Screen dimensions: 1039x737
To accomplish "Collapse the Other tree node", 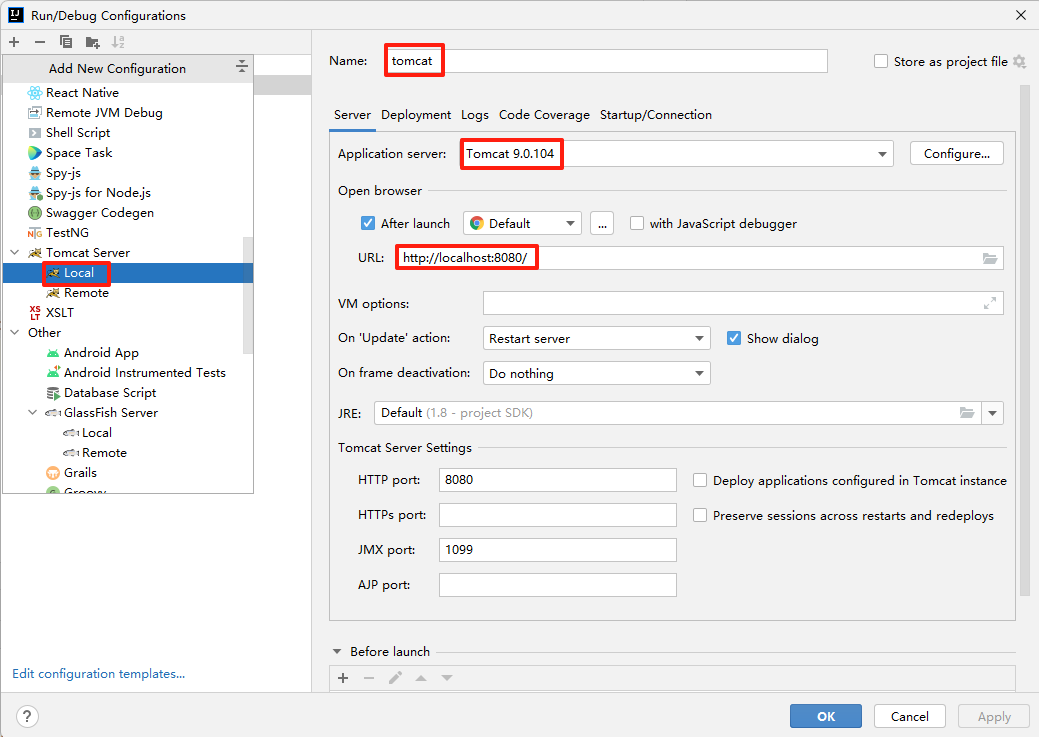I will 15,333.
